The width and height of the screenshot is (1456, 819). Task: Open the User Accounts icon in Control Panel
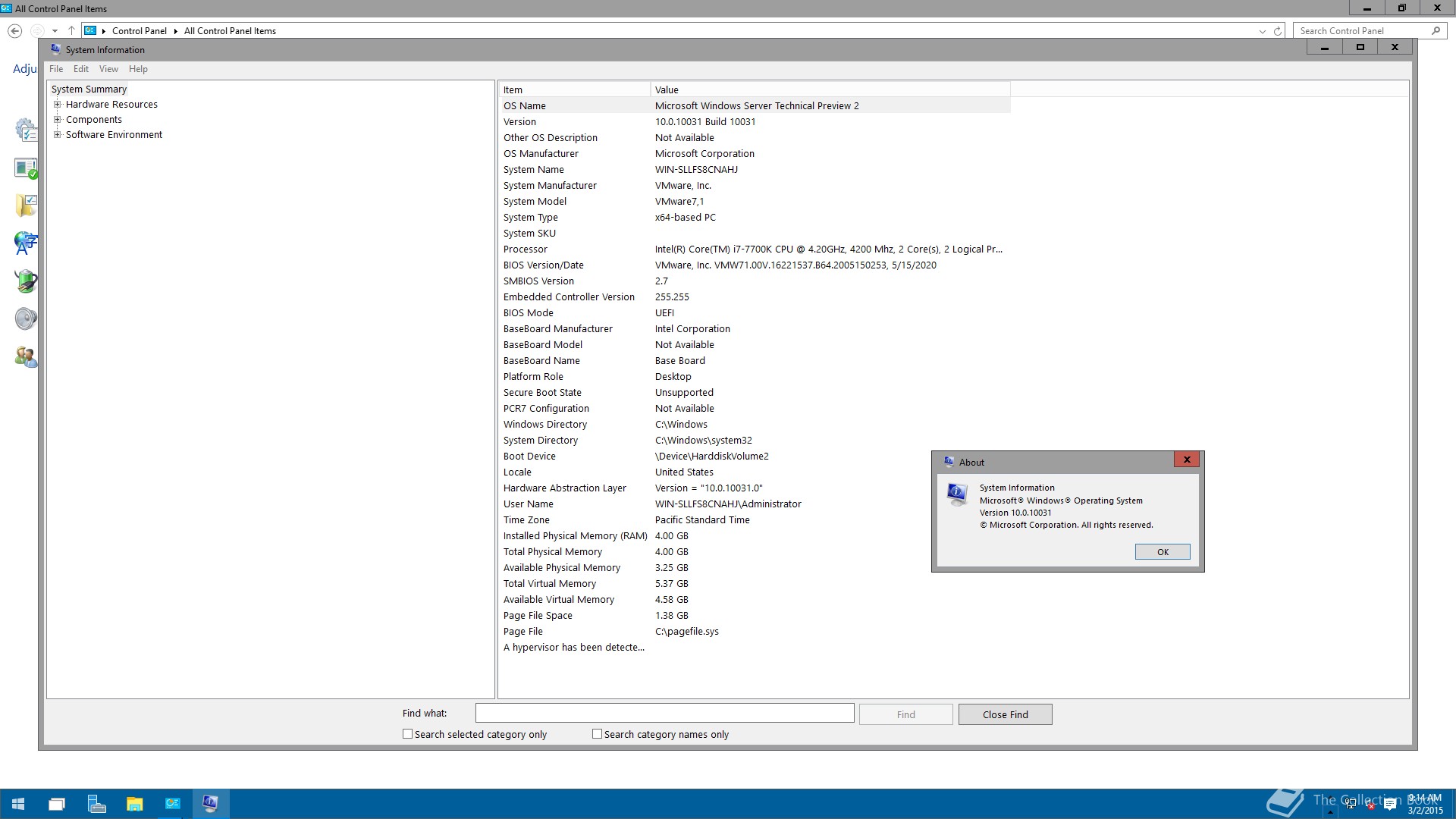pos(27,356)
